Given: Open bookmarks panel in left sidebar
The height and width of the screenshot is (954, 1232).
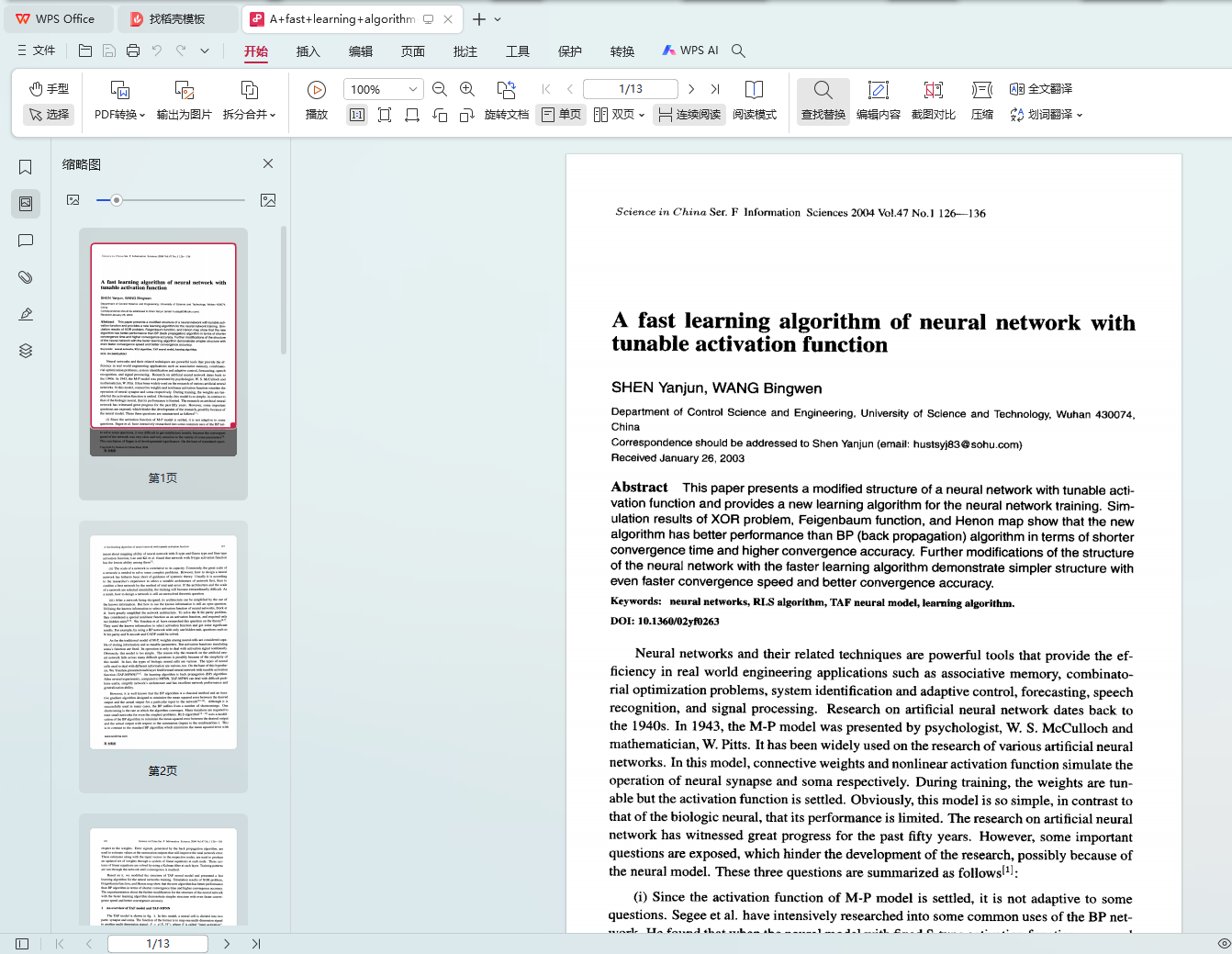Looking at the screenshot, I should (x=26, y=167).
